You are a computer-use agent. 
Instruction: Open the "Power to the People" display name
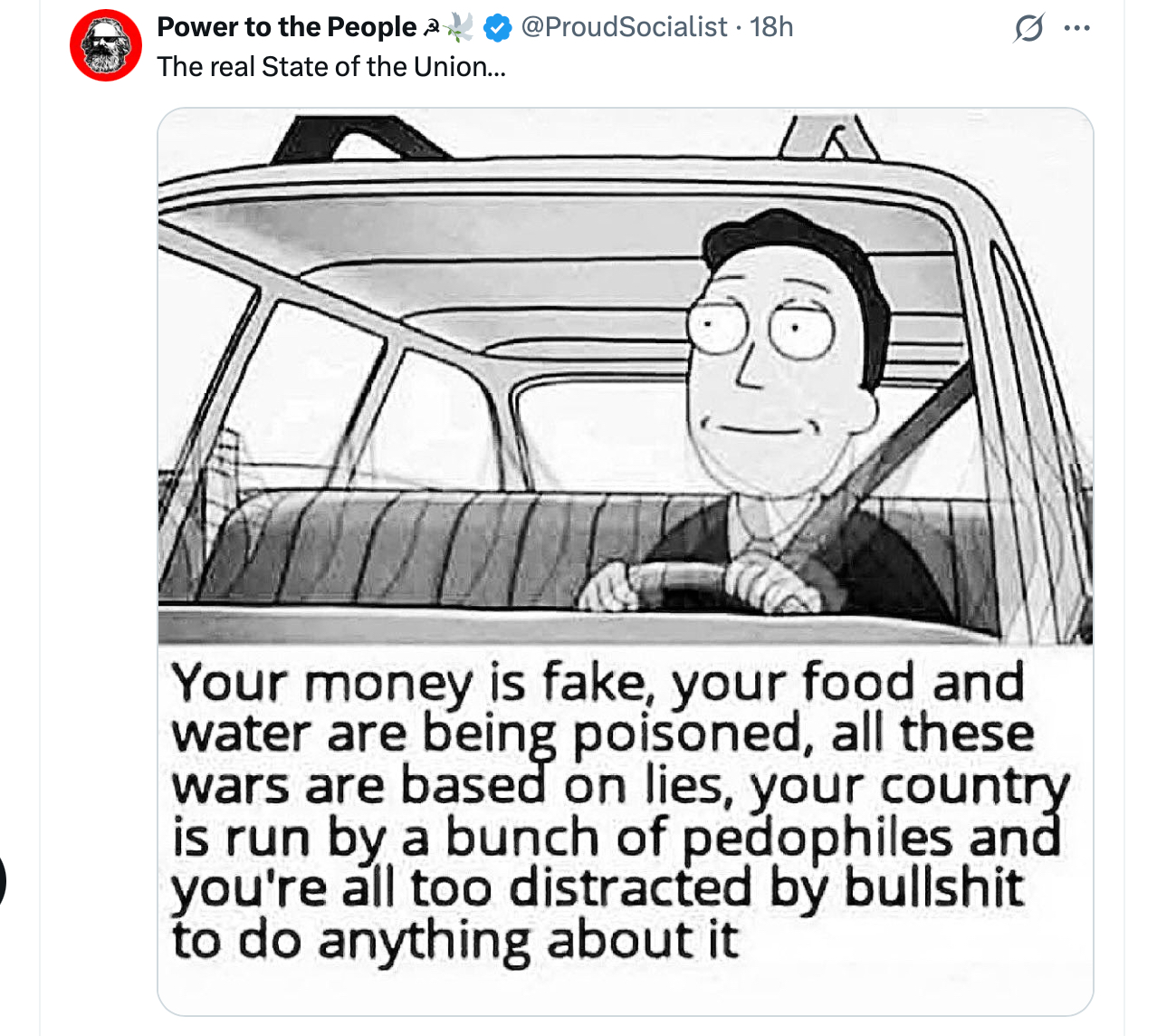point(286,27)
